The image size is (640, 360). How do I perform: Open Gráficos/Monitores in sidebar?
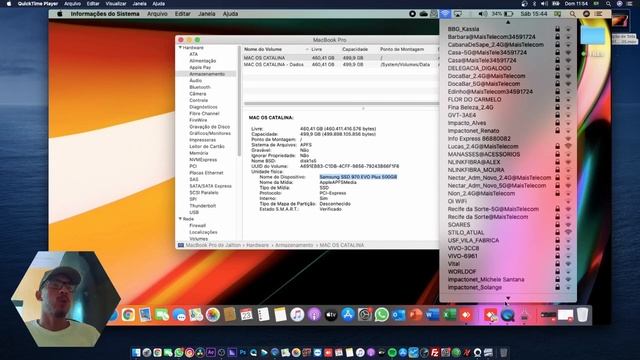tap(210, 133)
